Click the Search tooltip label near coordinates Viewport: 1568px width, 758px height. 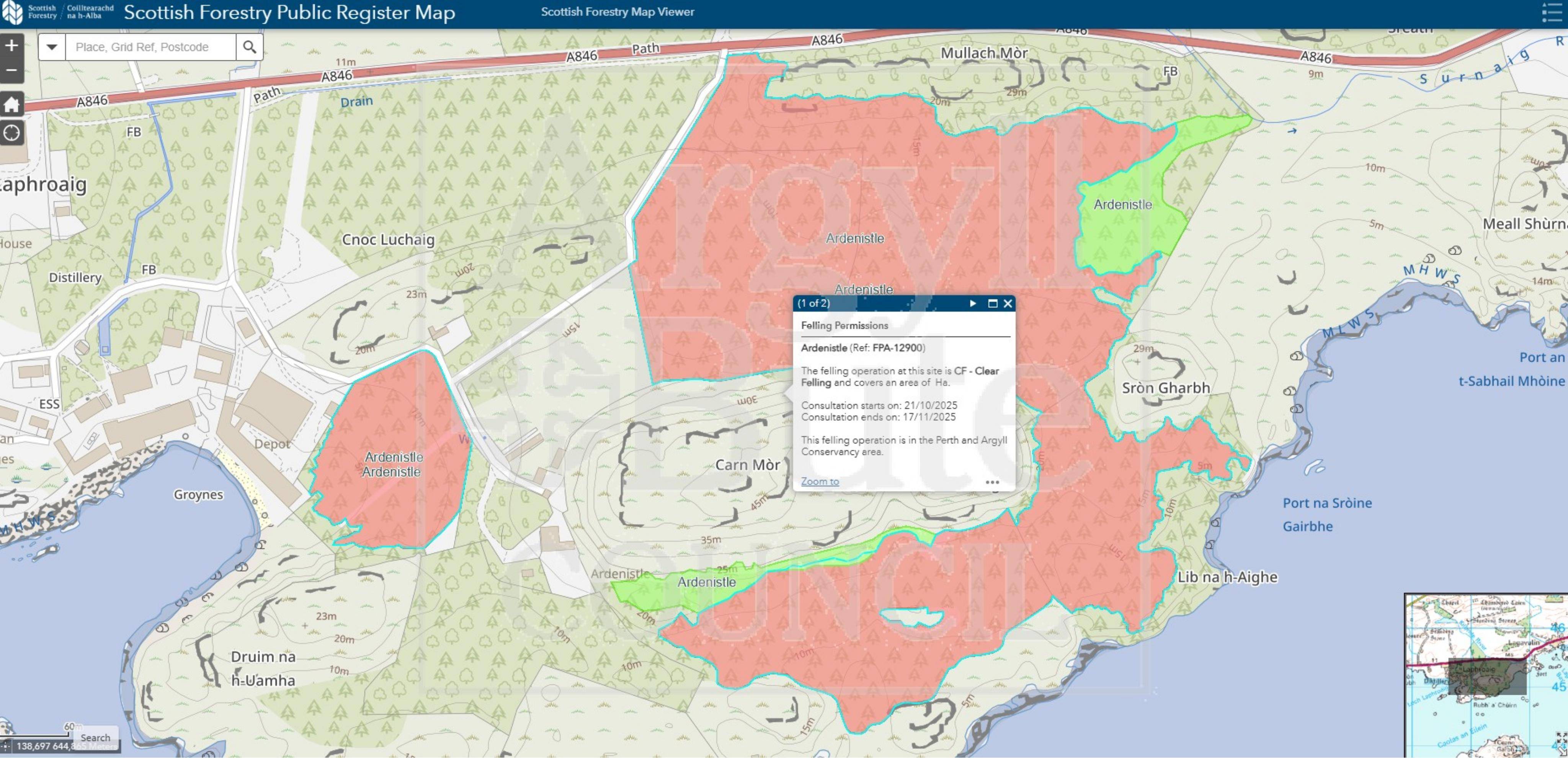point(96,737)
